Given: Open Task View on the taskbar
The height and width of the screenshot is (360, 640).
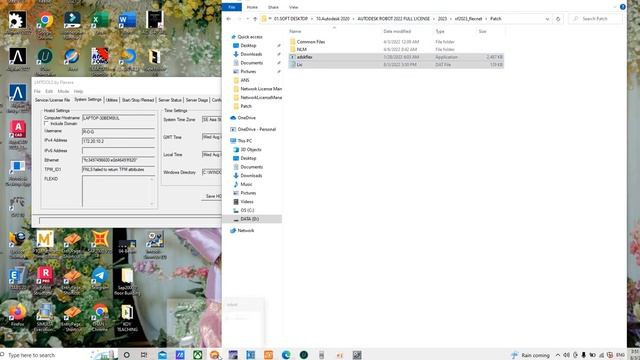Looking at the screenshot, I should (144, 355).
